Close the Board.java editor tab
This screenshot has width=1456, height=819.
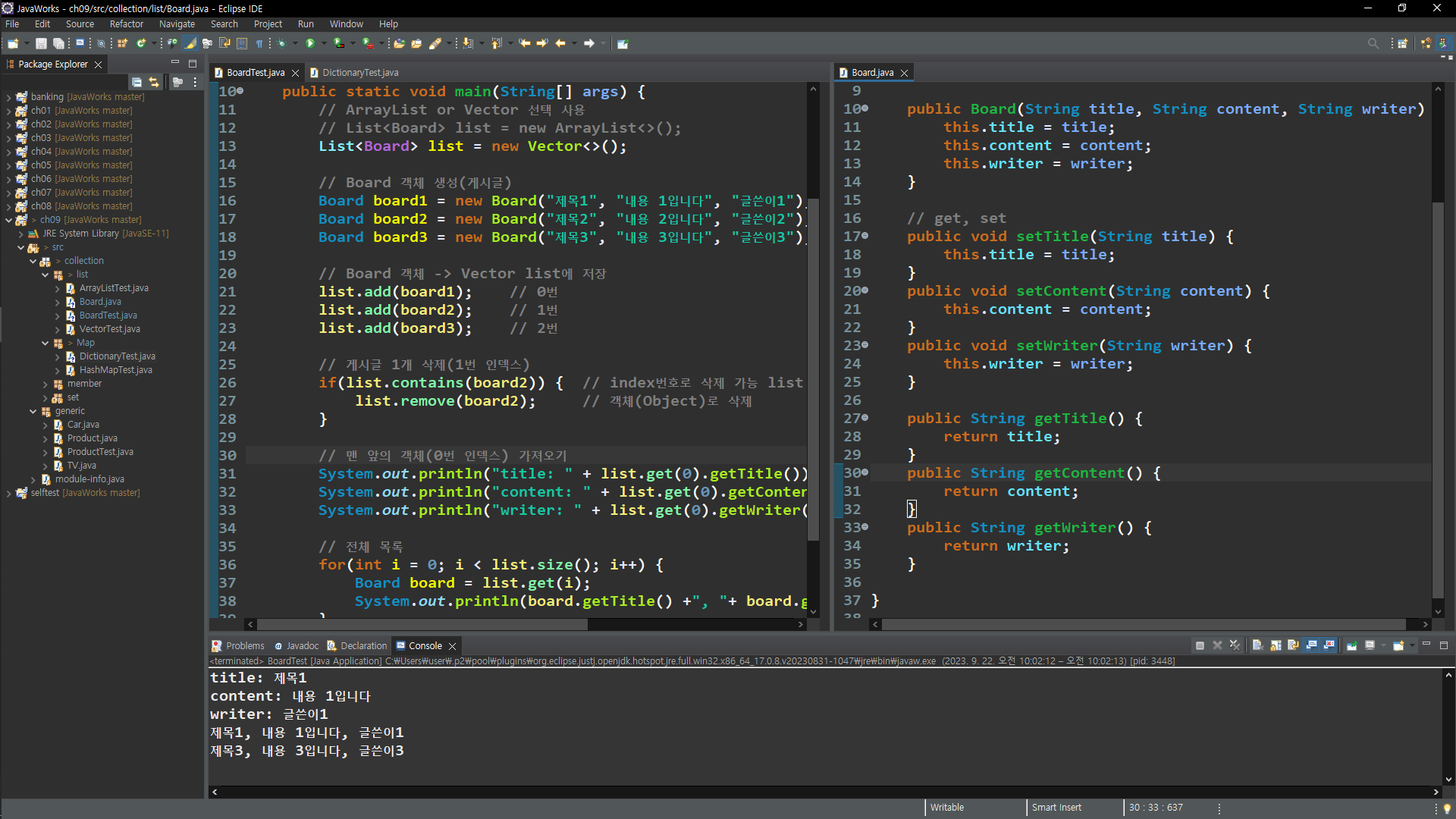904,73
